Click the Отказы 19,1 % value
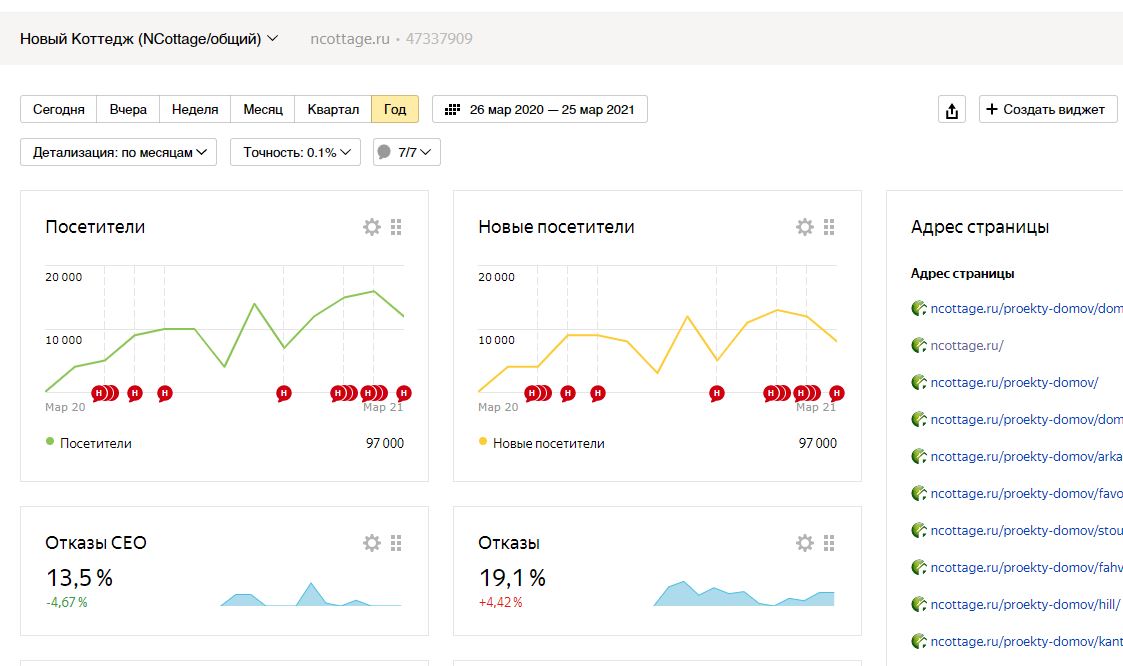 click(512, 578)
